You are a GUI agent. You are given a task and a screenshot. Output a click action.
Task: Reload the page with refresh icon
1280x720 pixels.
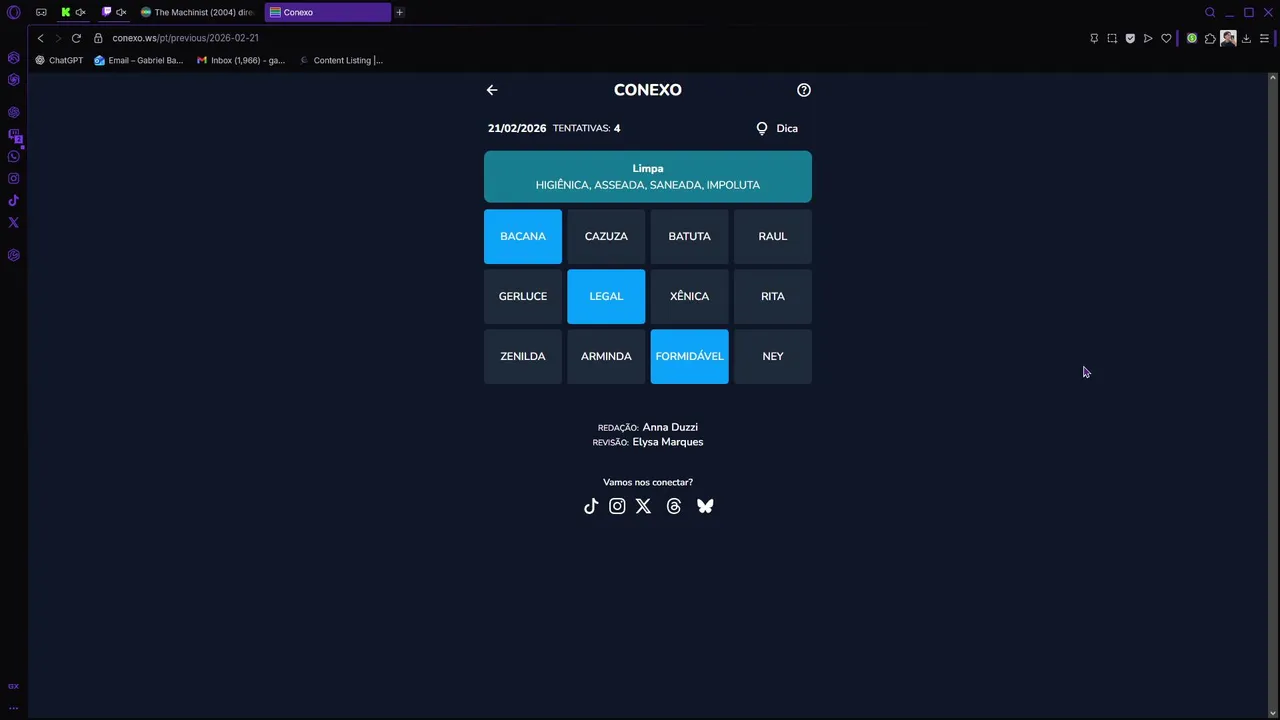click(76, 38)
